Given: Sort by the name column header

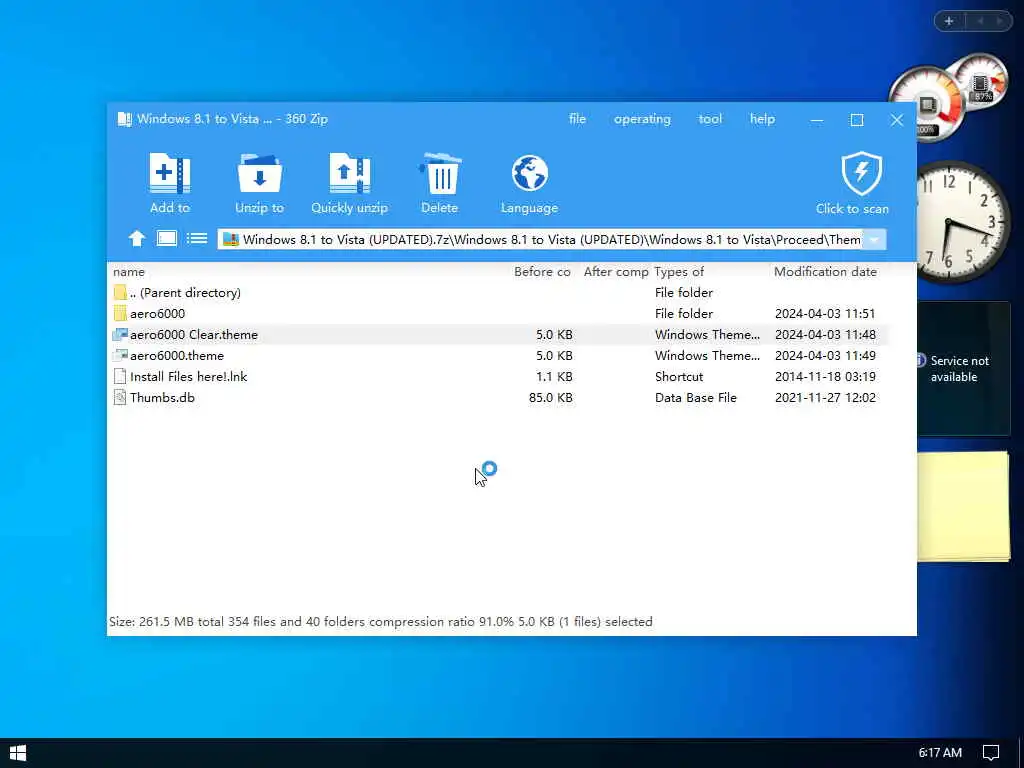Looking at the screenshot, I should click(129, 272).
